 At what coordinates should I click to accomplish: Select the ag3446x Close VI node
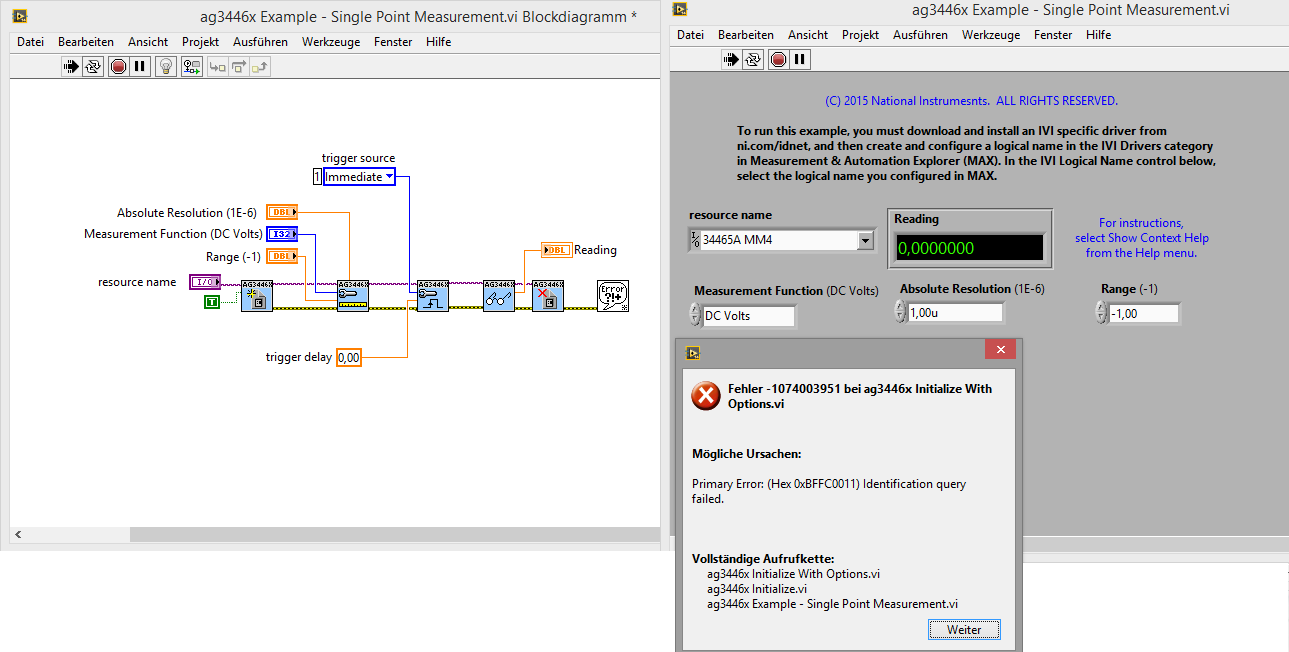(548, 296)
